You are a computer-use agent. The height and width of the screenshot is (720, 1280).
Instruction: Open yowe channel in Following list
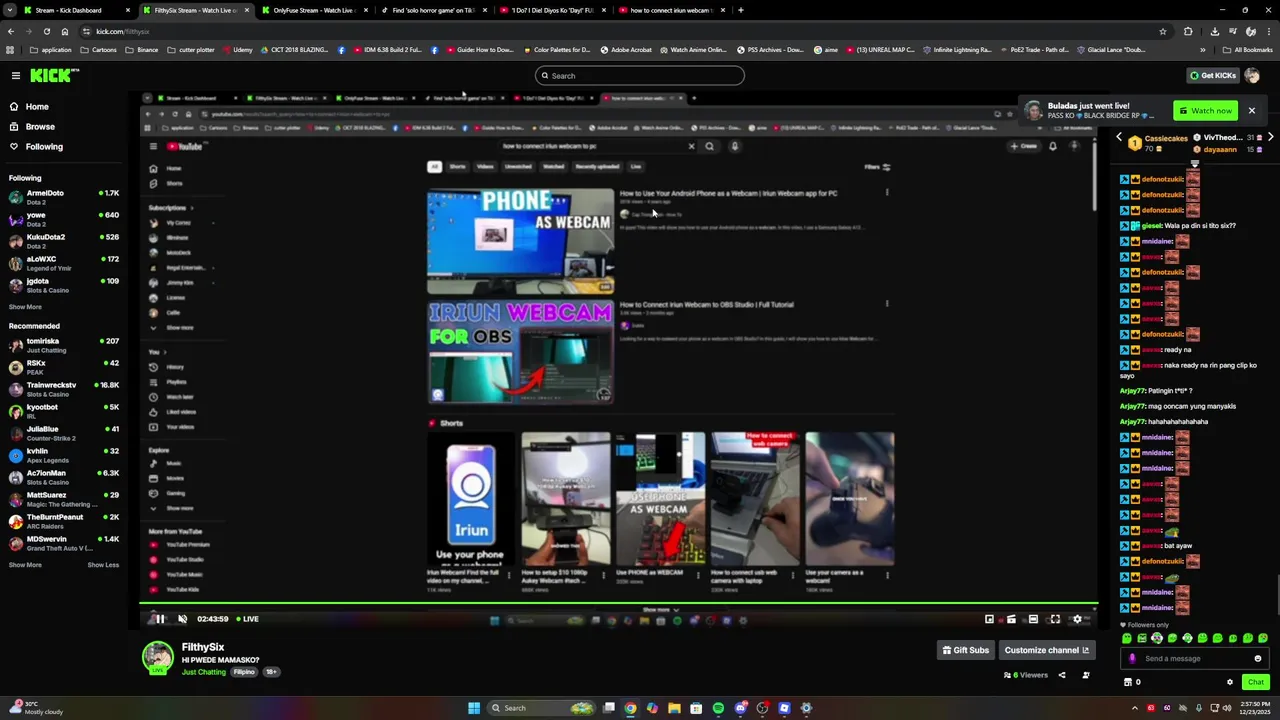(64, 219)
